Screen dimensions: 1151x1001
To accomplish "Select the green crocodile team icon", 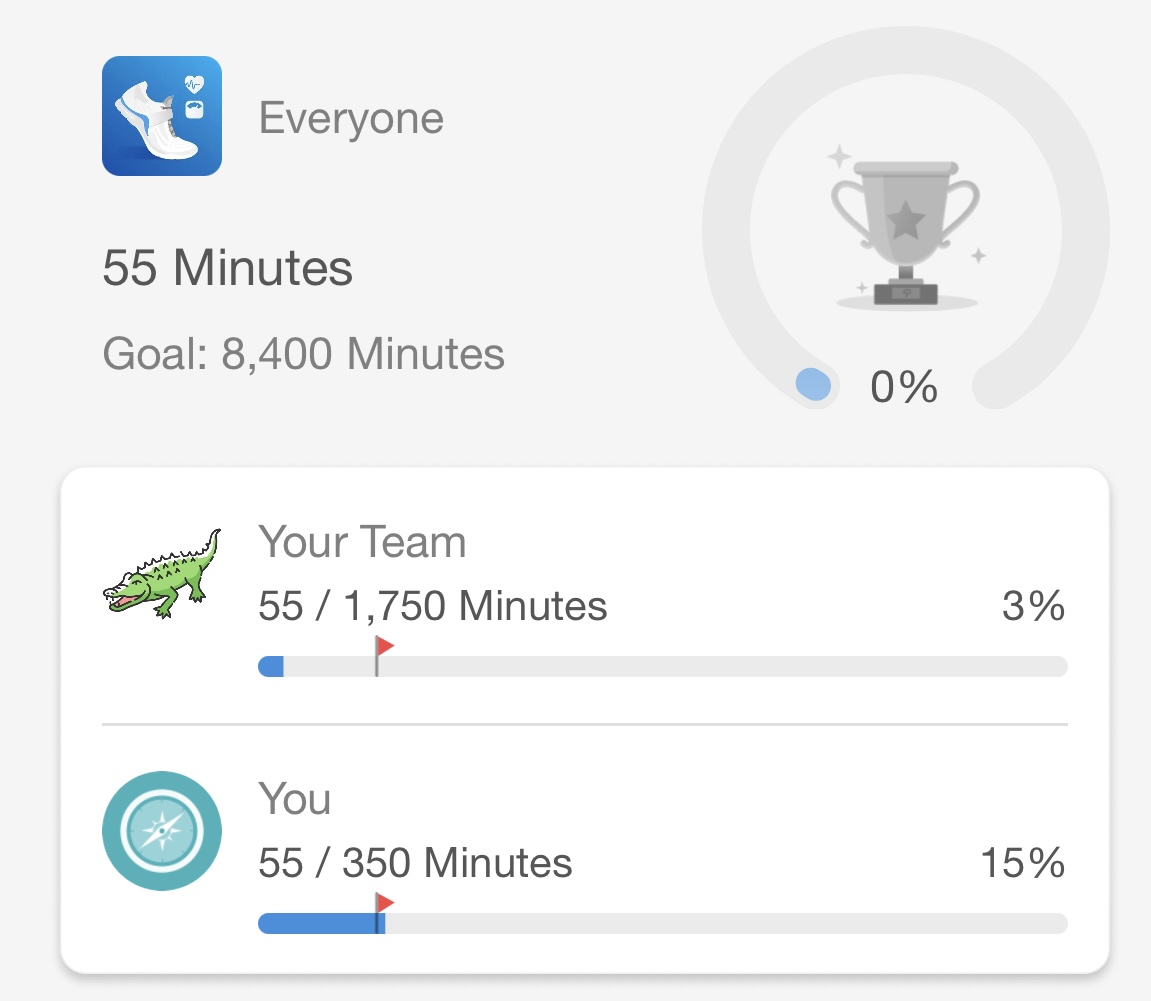I will point(161,574).
